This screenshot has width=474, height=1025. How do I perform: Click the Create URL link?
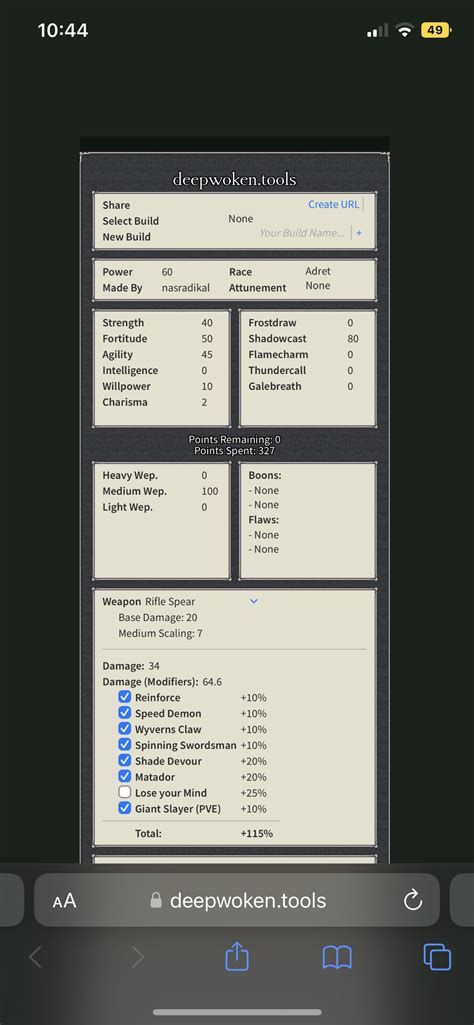333,204
